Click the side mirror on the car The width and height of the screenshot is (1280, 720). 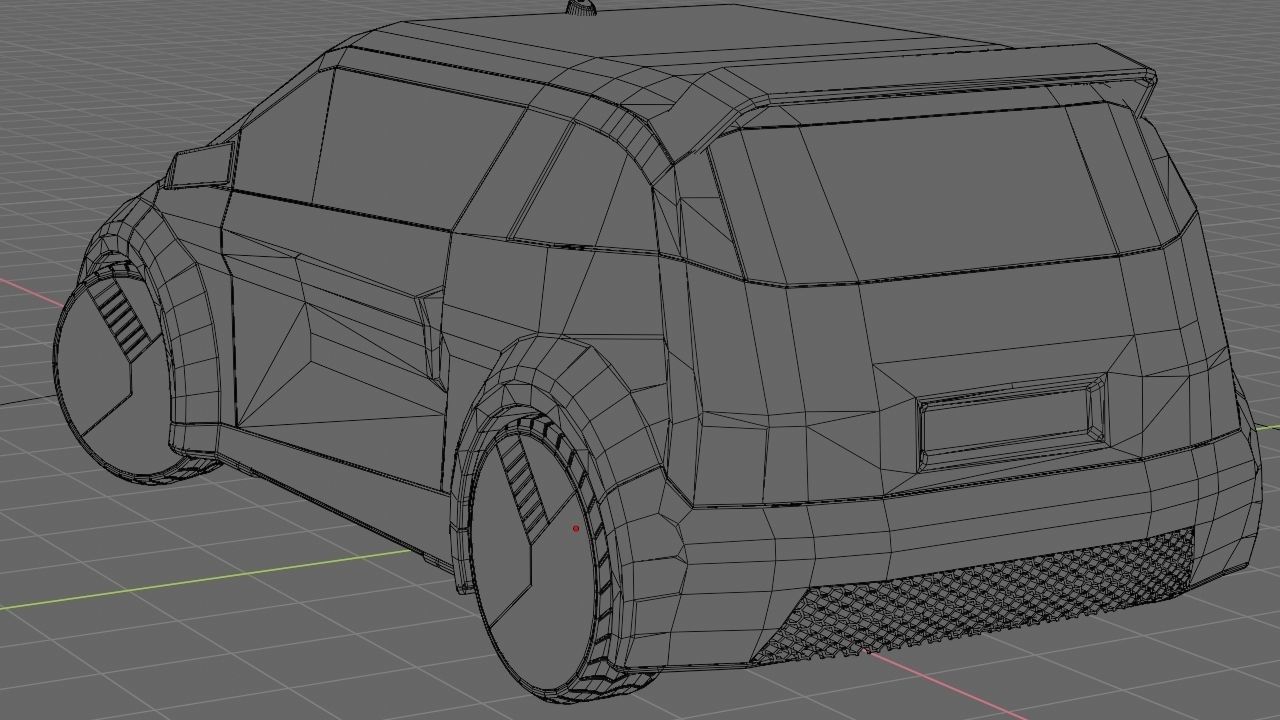[201, 166]
